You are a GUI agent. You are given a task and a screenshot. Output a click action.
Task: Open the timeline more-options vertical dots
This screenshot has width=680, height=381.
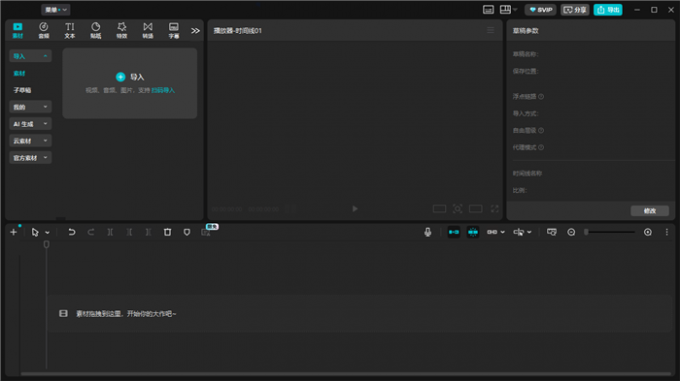(667, 232)
